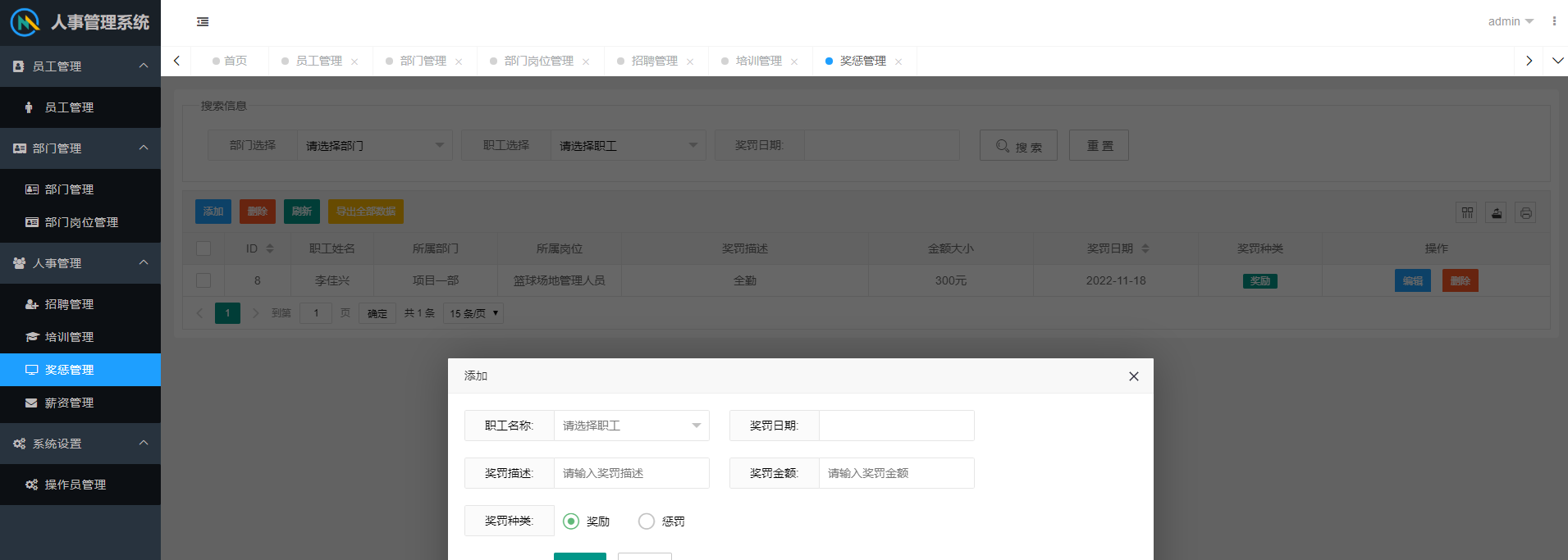Click the 奖罚金额 input field

point(896,473)
